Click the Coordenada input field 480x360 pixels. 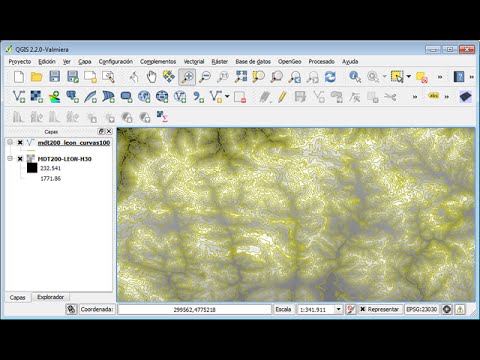(194, 310)
